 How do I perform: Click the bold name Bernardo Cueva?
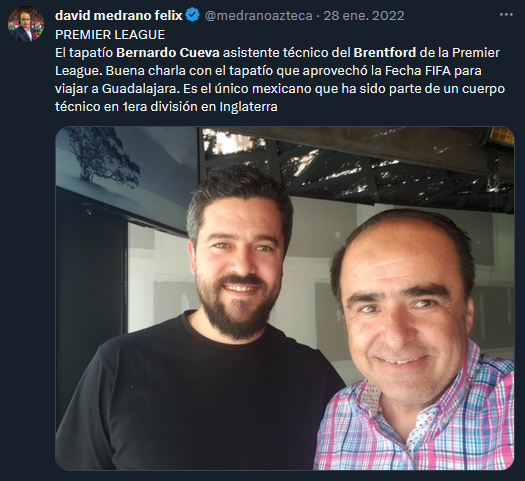pos(168,53)
